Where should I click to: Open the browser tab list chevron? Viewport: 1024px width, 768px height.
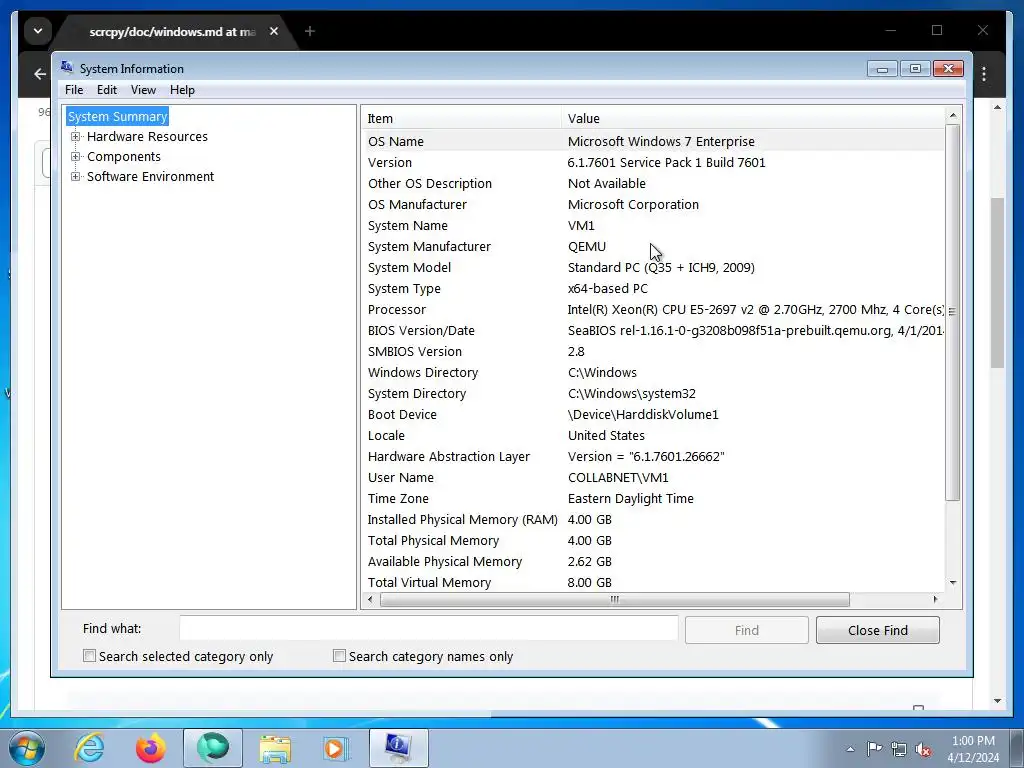(x=38, y=31)
